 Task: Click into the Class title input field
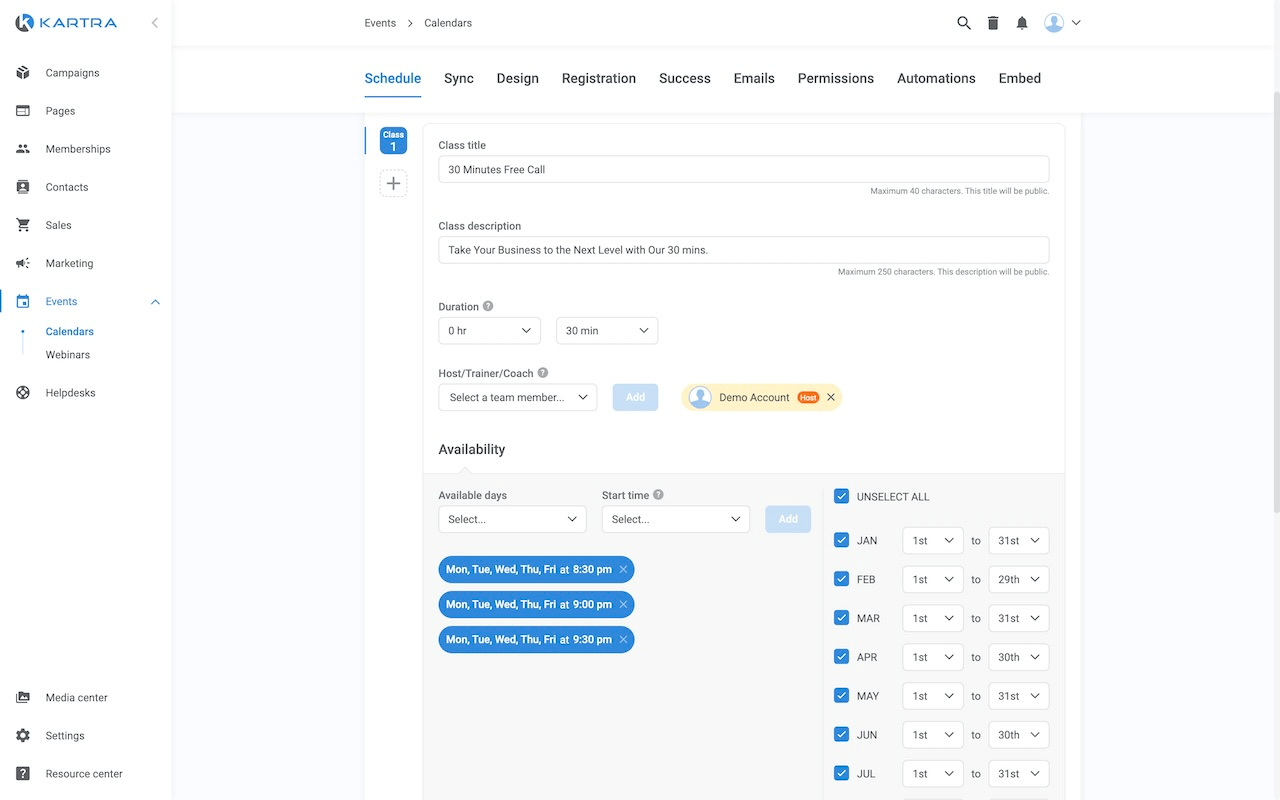[x=743, y=169]
